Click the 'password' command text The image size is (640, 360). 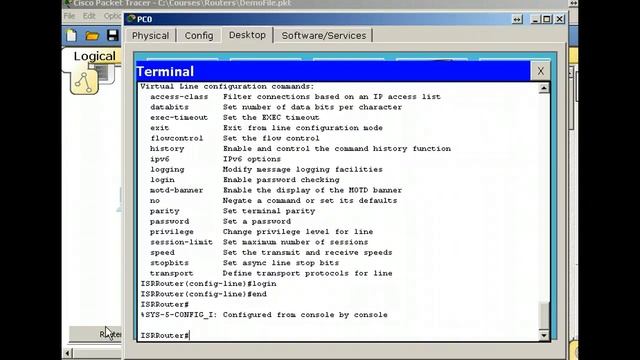point(169,221)
